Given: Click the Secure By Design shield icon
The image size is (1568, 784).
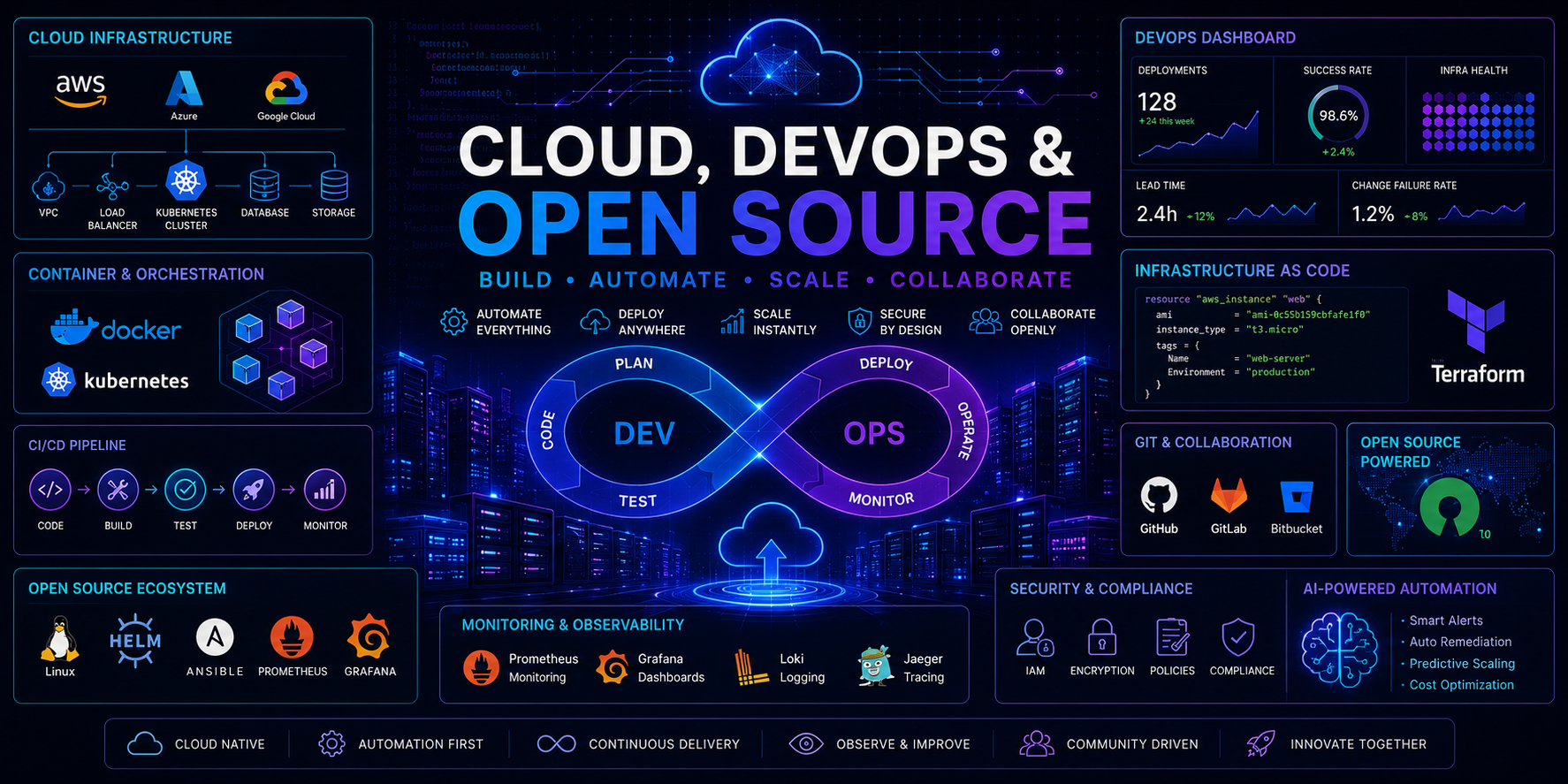Looking at the screenshot, I should coord(859,321).
